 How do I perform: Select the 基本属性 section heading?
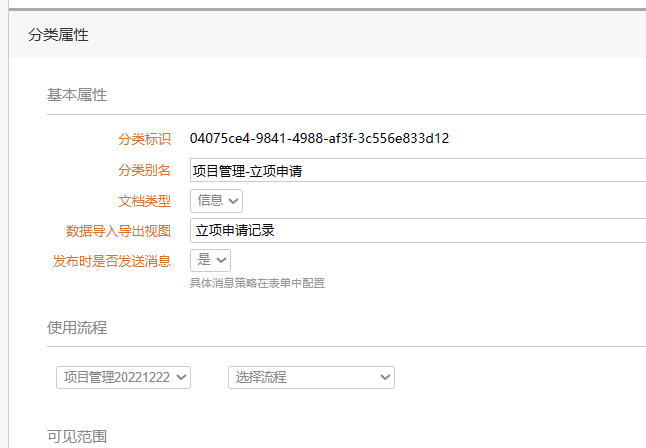click(x=77, y=95)
